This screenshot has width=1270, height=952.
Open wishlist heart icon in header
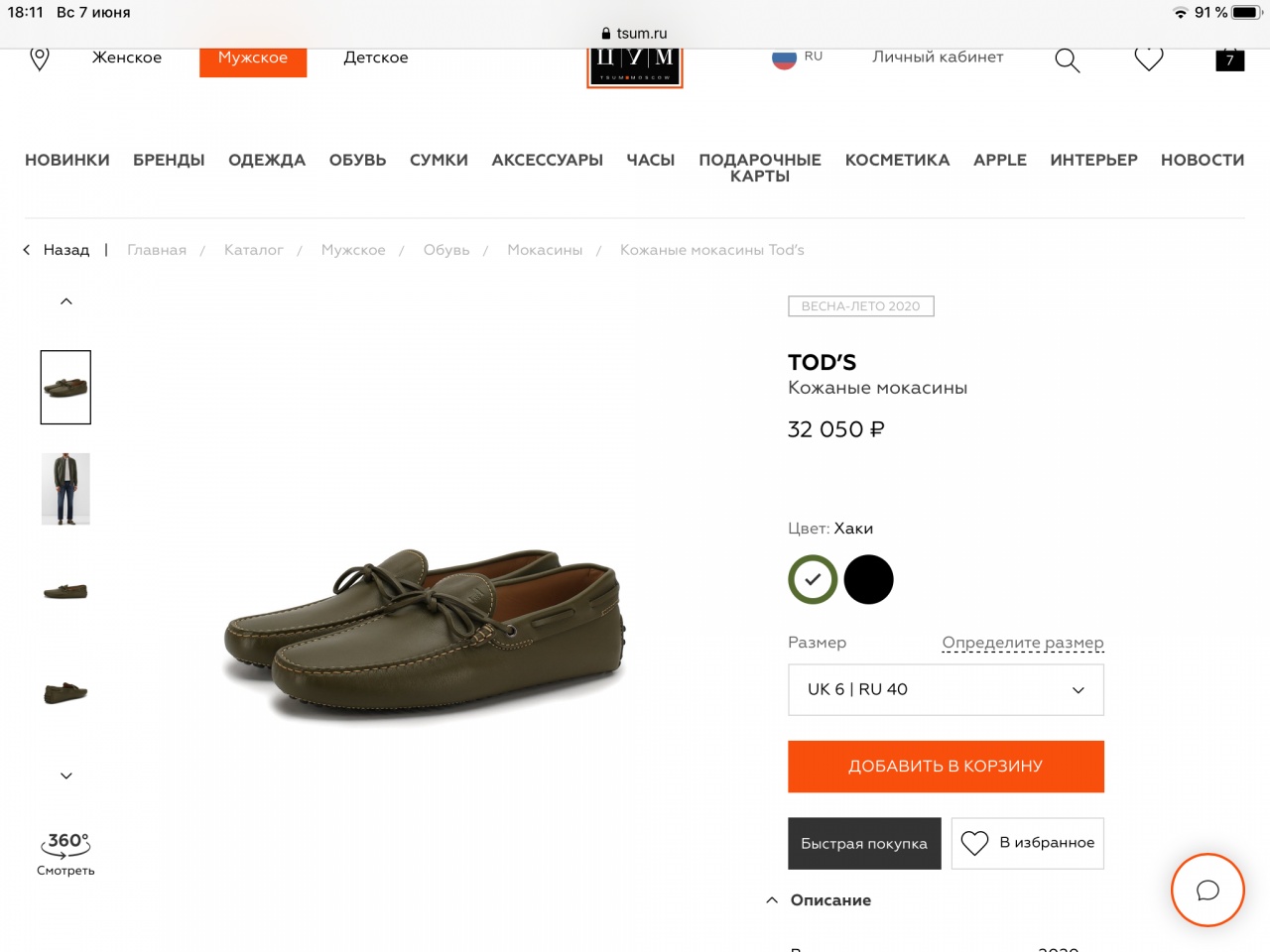point(1148,59)
